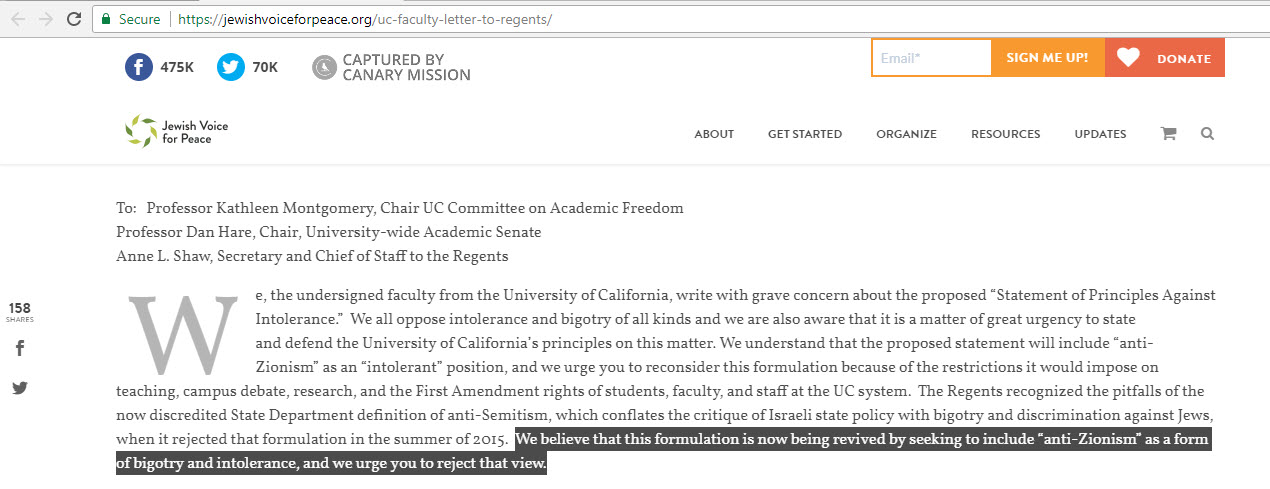Open the RESOURCES menu

pyautogui.click(x=1005, y=134)
